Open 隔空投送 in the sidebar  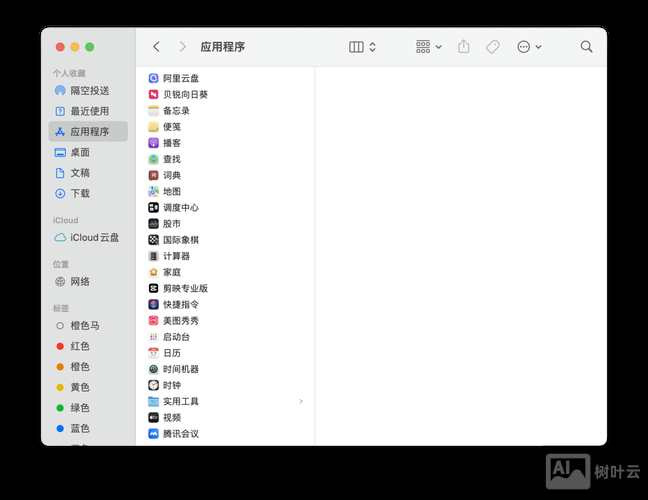(88, 90)
